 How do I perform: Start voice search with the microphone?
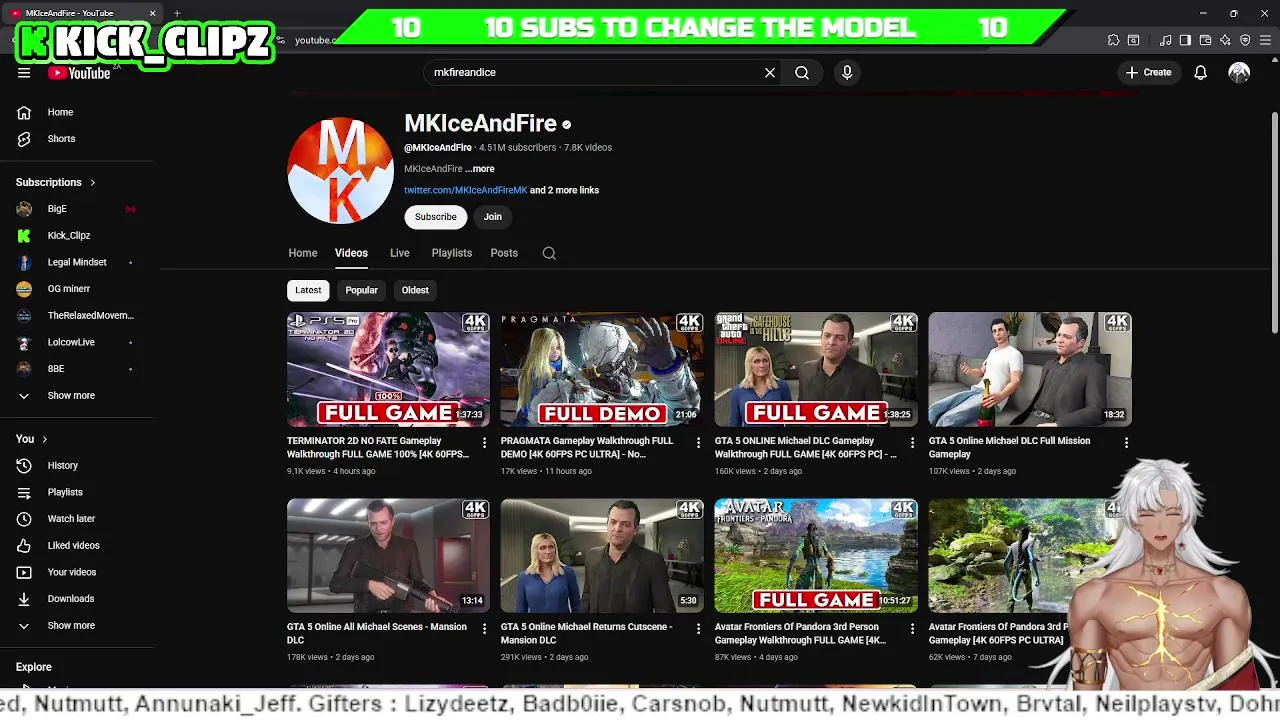tap(847, 72)
